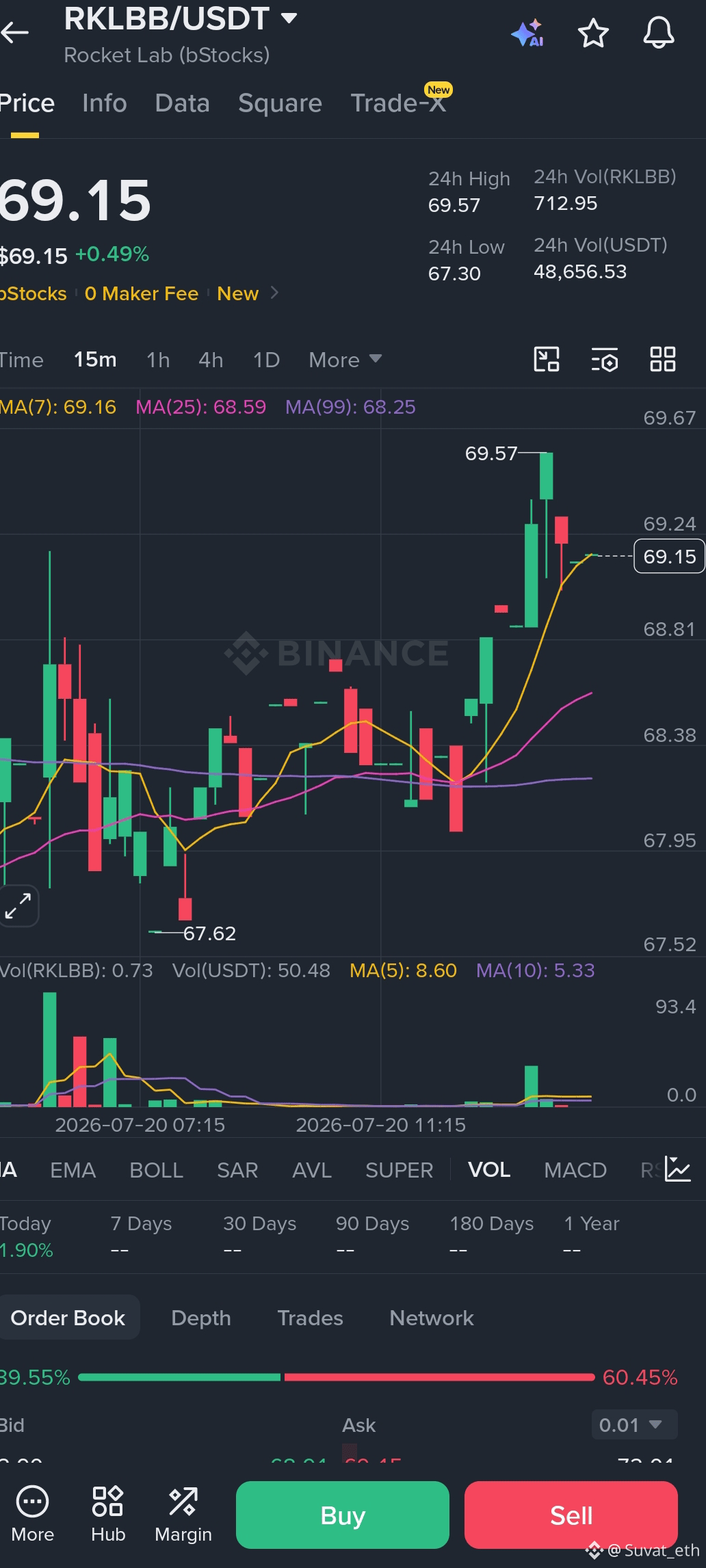Screen dimensions: 706x1568
Task: Open the More menu icon
Action: coord(32,1514)
